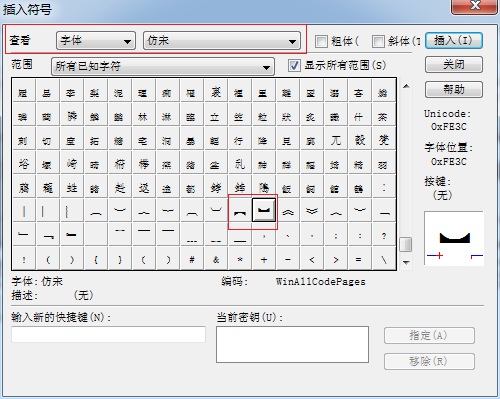Open the 仿宋 font dropdown
Viewport: 500px width, 399px height.
[x=222, y=41]
